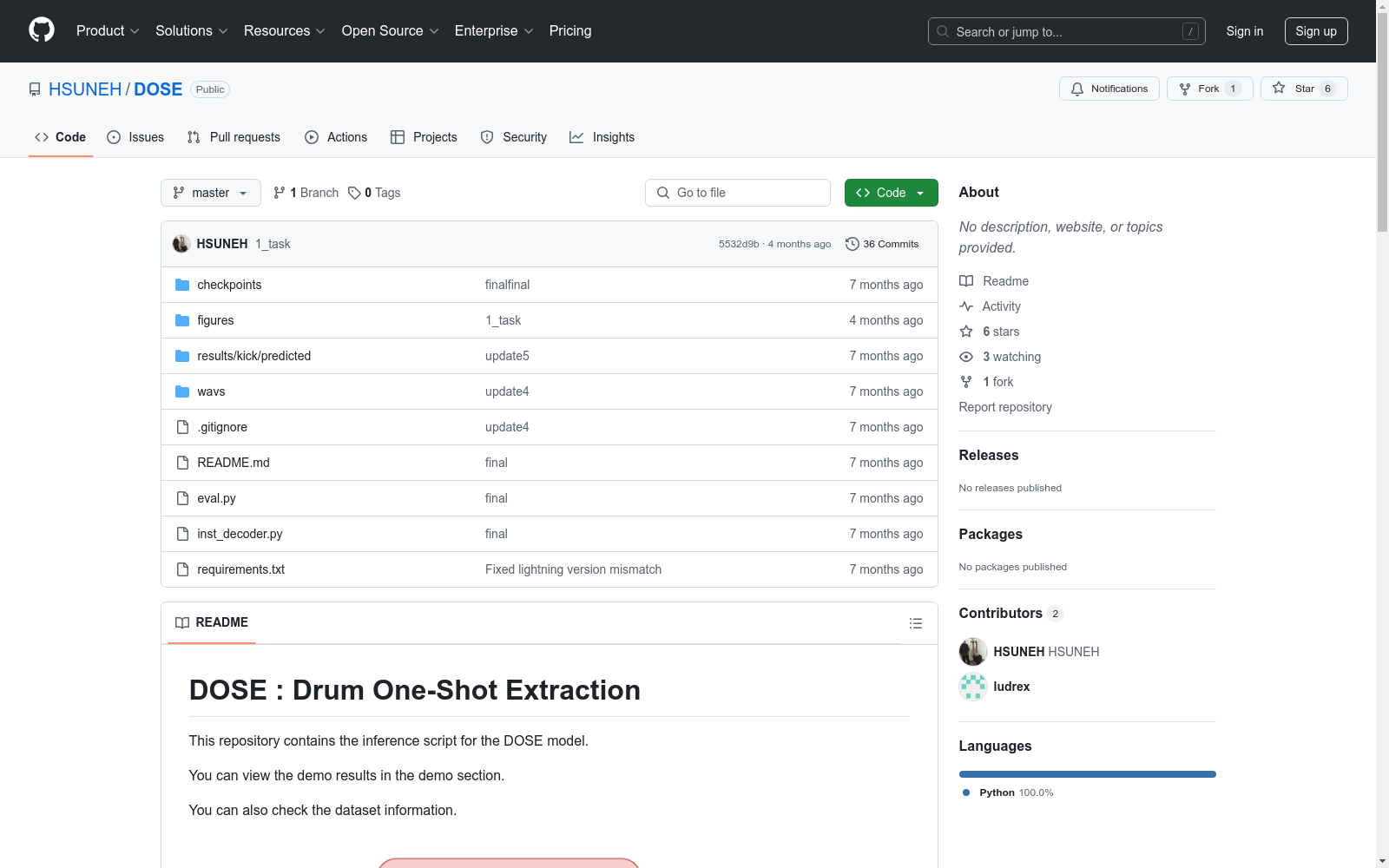Switch to the Insights tab

tap(602, 137)
